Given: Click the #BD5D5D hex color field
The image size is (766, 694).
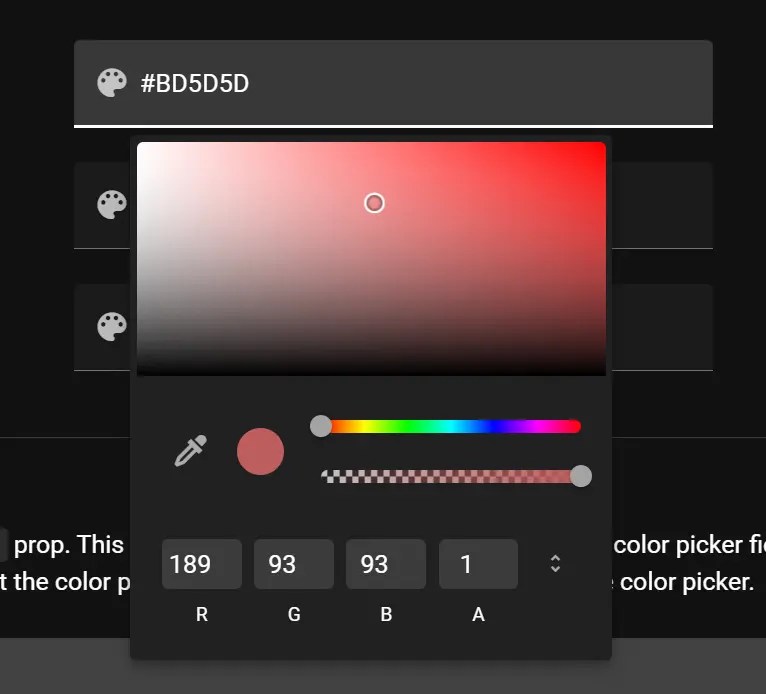Looking at the screenshot, I should [393, 83].
